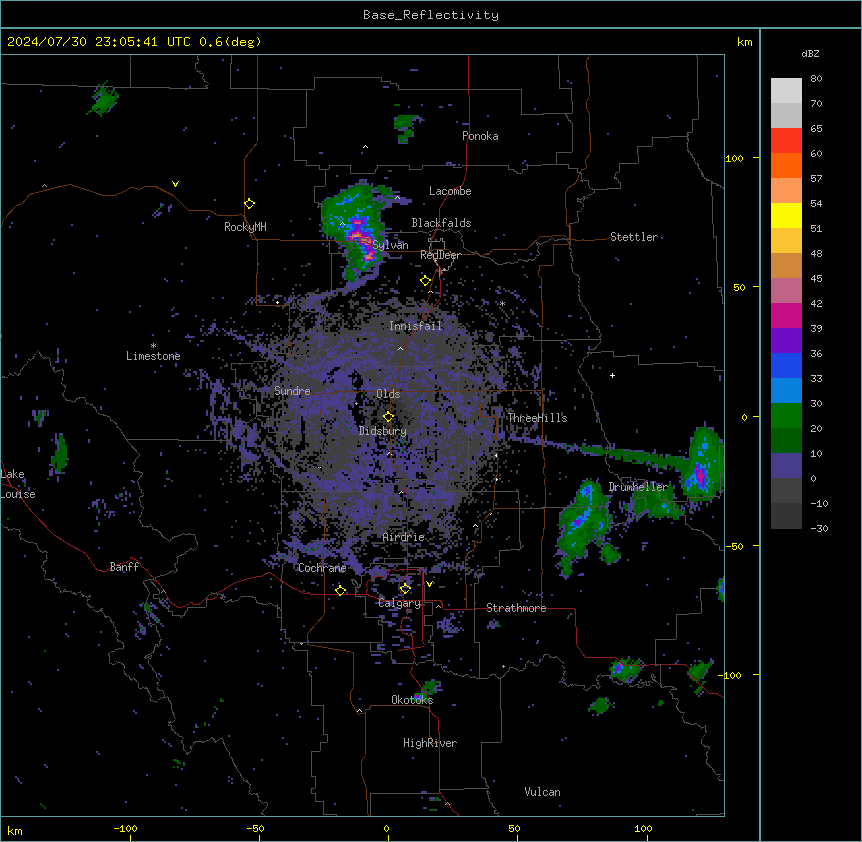This screenshot has height=842, width=862.
Task: Select the purple swatch below magenta in the legend
Action: (x=786, y=341)
